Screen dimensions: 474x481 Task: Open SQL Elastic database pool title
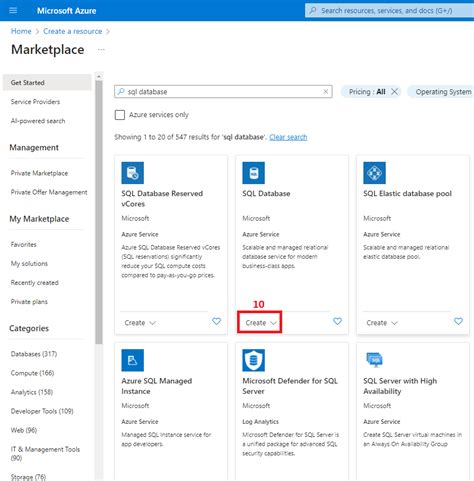point(407,193)
